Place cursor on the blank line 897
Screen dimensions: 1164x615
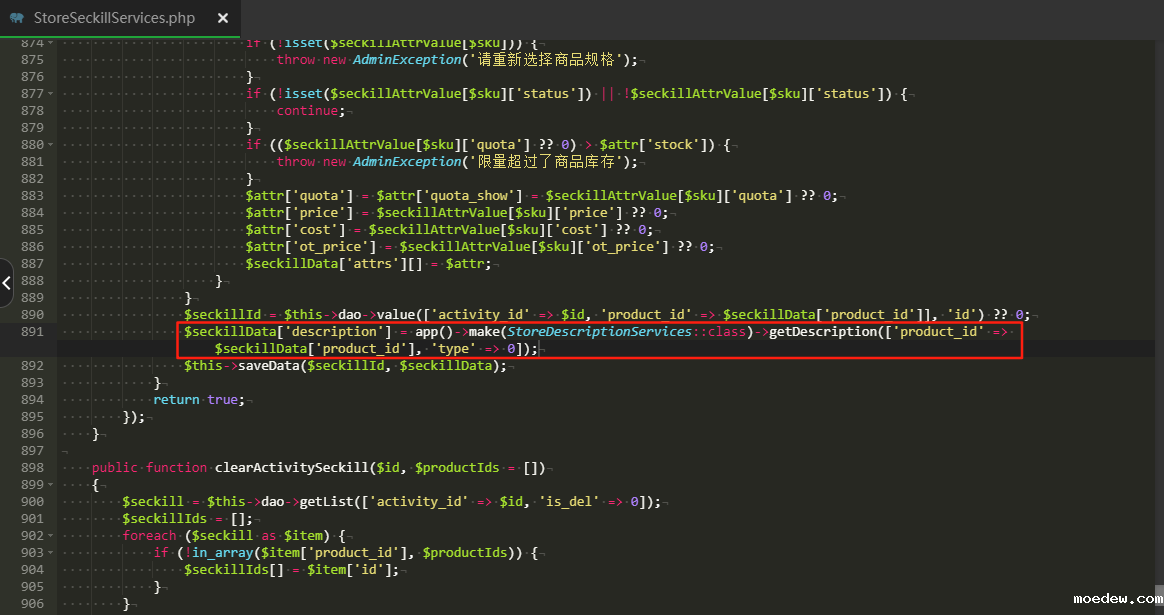pos(400,451)
